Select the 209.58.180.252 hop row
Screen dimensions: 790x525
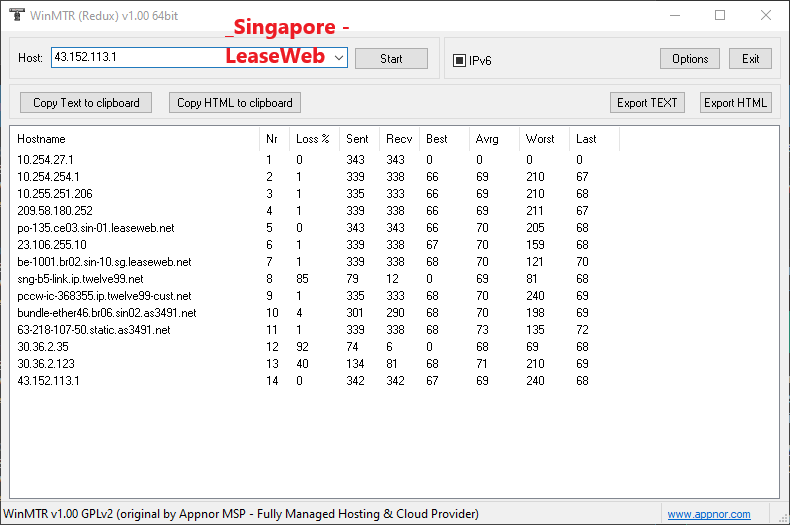315,211
